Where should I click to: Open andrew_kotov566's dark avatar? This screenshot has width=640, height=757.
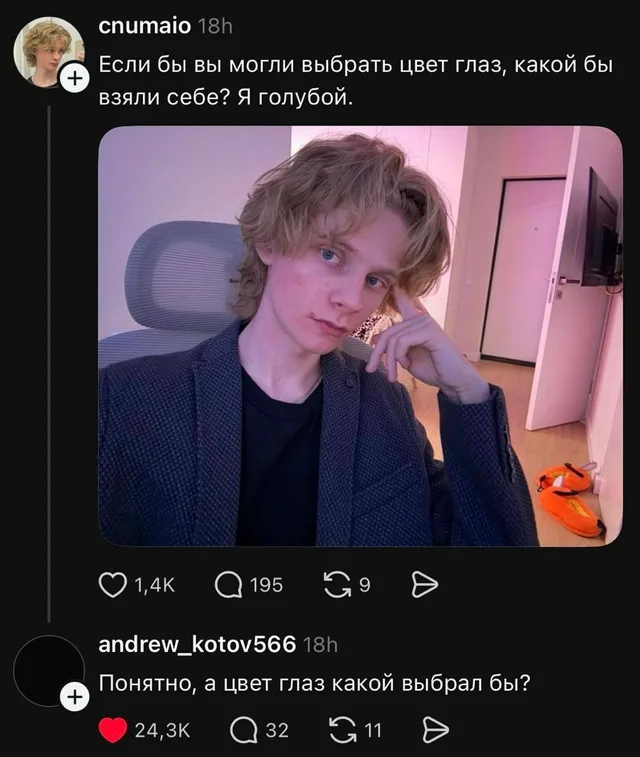[49, 671]
